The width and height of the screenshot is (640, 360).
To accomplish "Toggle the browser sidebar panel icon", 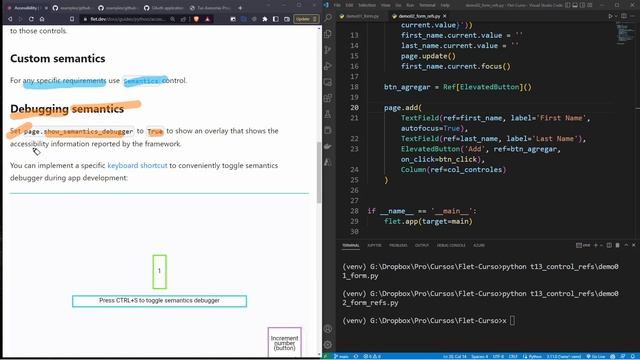I will 276,19.
